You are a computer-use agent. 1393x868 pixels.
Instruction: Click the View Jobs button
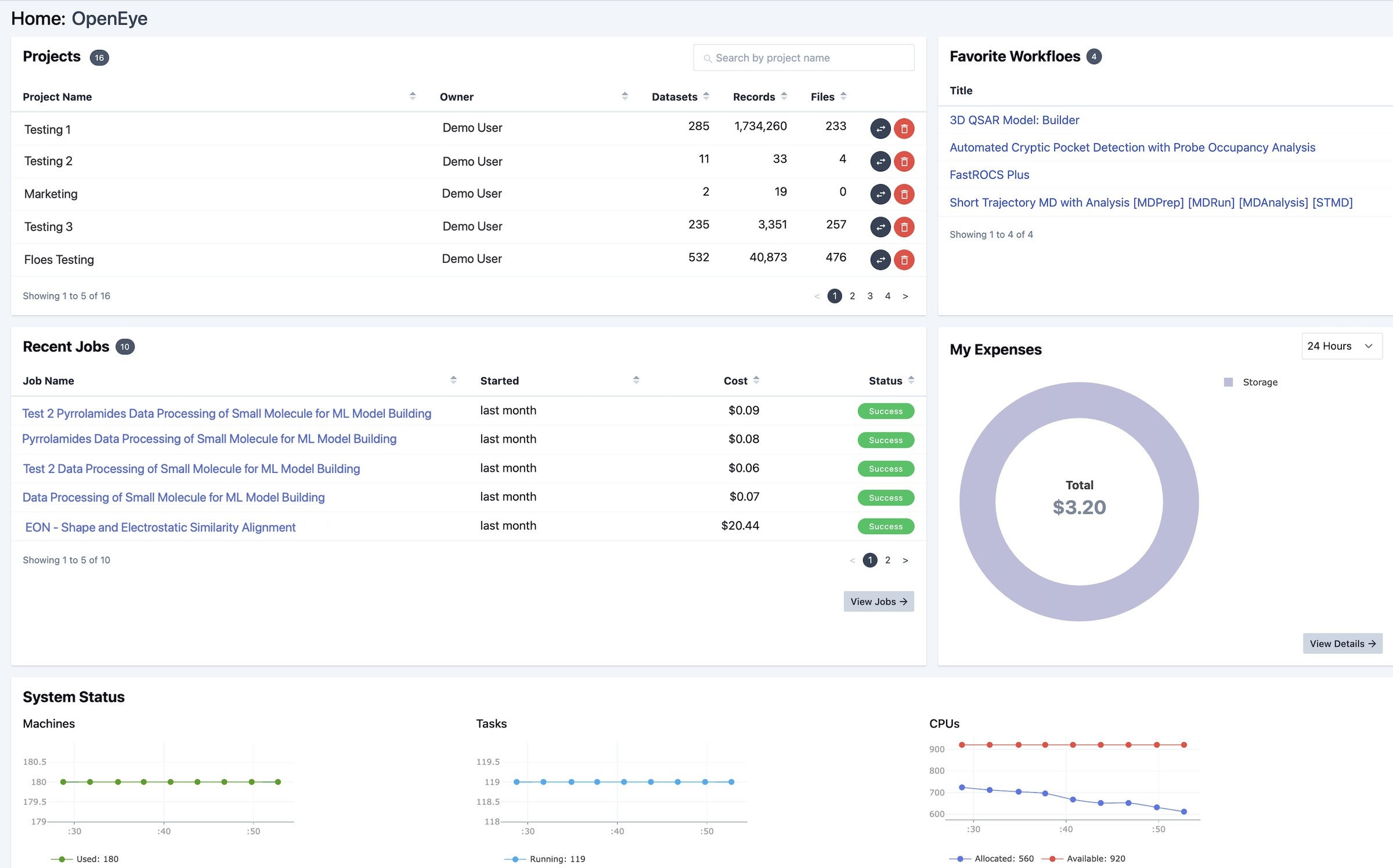[x=878, y=602]
